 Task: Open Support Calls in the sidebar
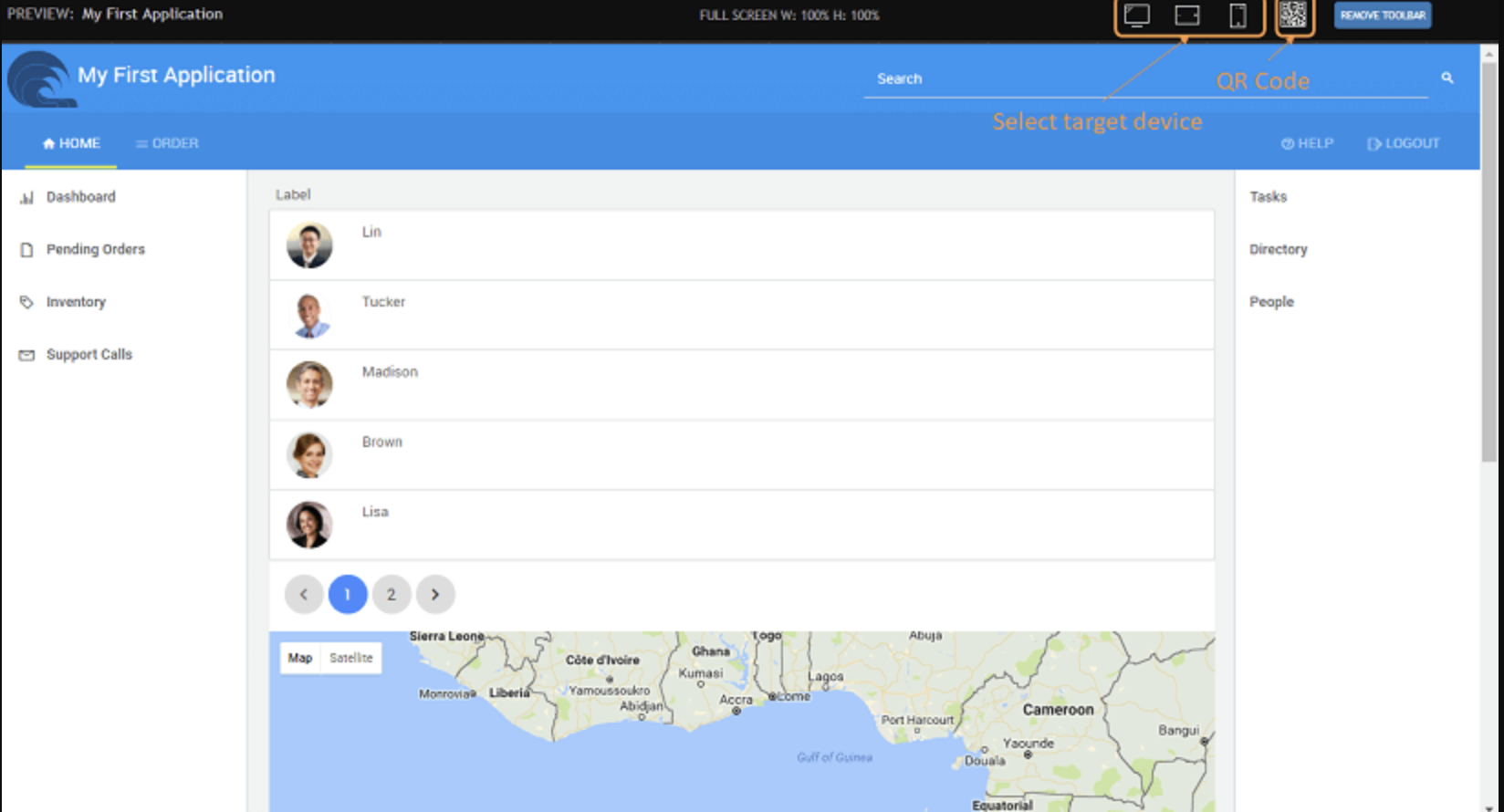pyautogui.click(x=89, y=355)
